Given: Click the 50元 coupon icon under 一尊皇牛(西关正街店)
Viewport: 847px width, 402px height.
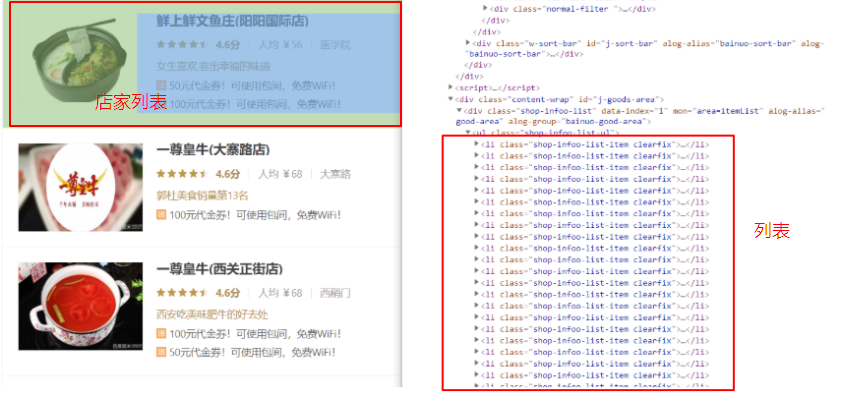Looking at the screenshot, I should (x=161, y=352).
